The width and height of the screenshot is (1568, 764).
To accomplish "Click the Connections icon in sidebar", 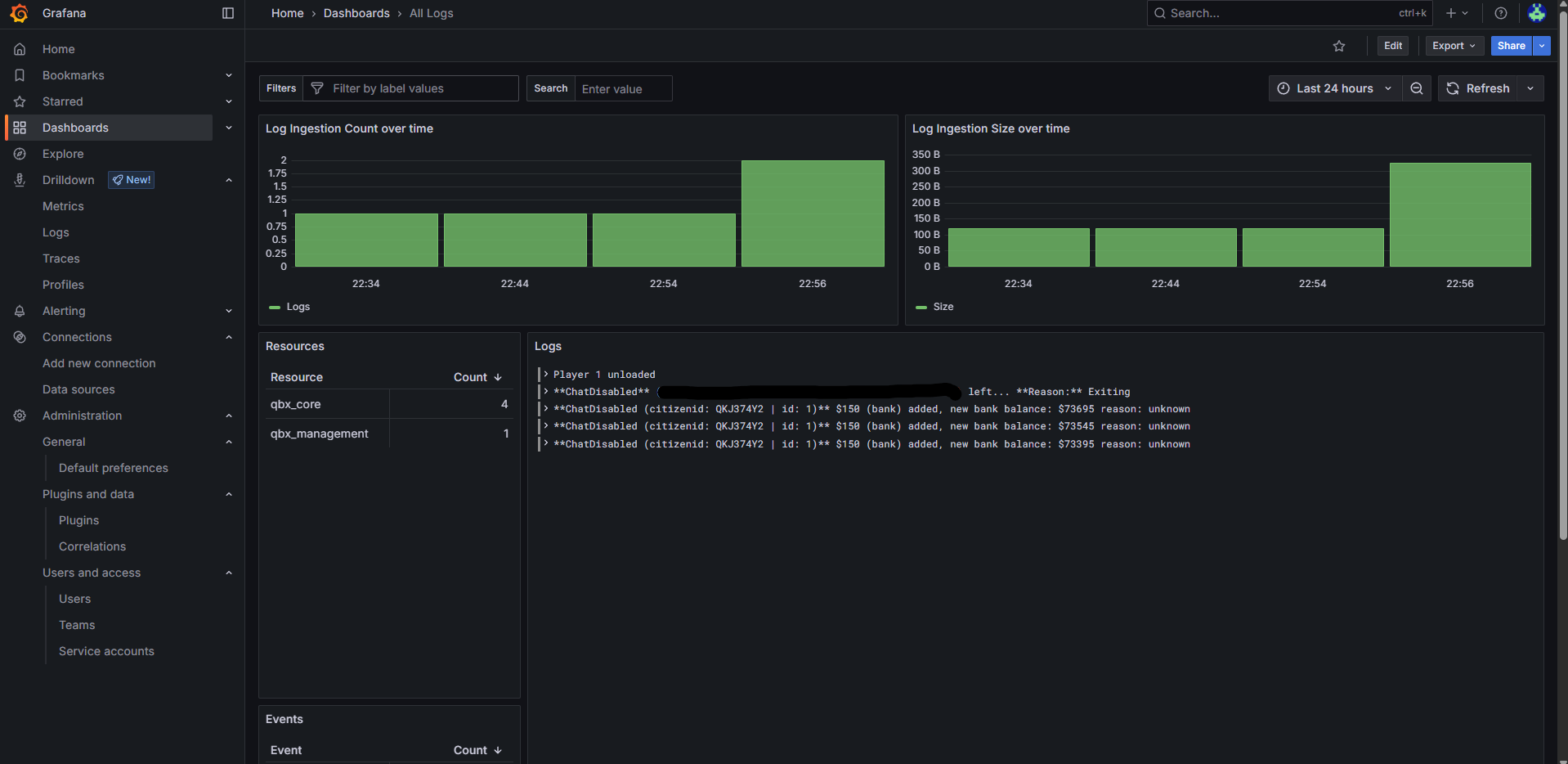I will [x=20, y=337].
